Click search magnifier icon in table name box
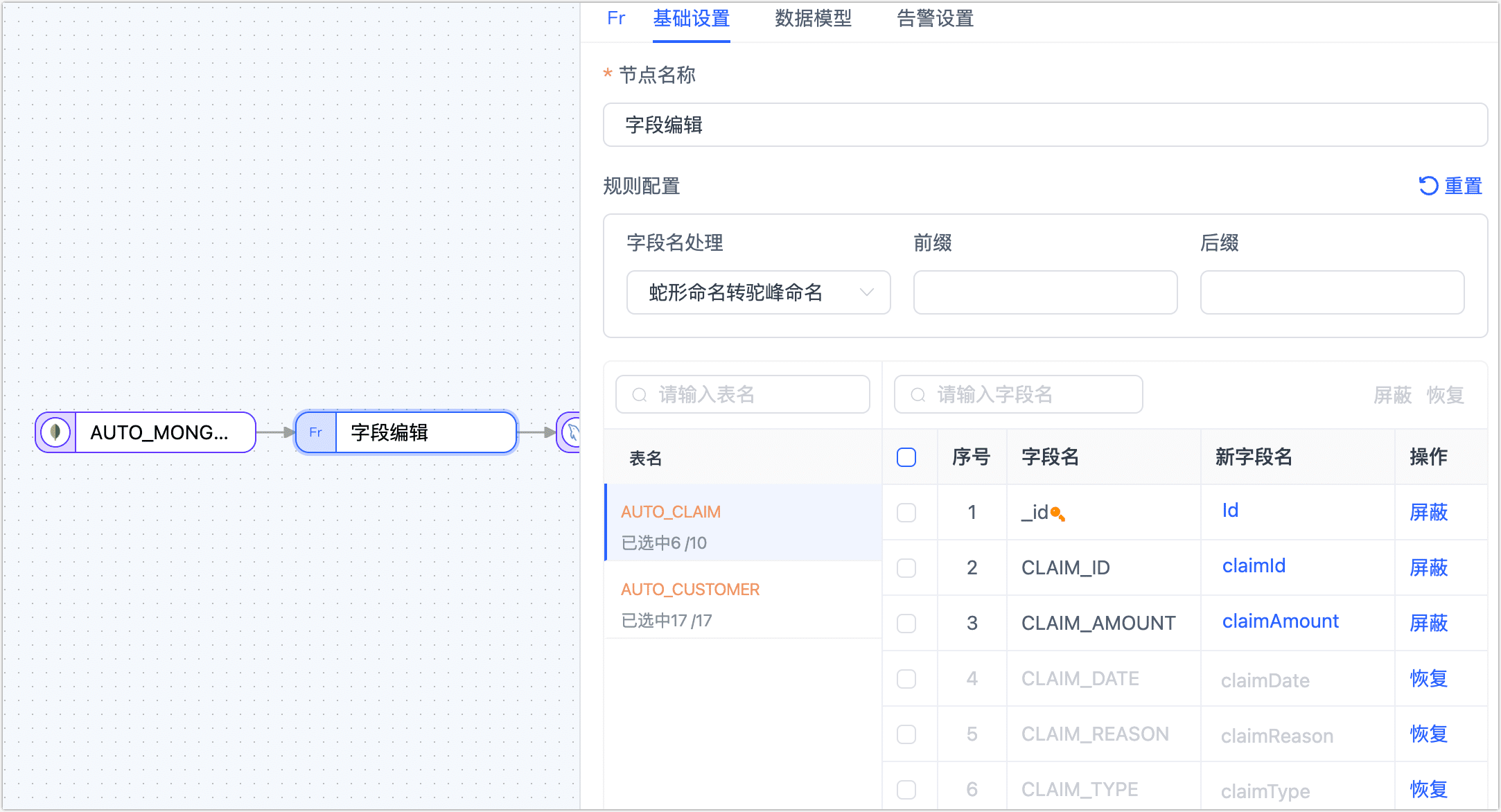 (x=640, y=395)
